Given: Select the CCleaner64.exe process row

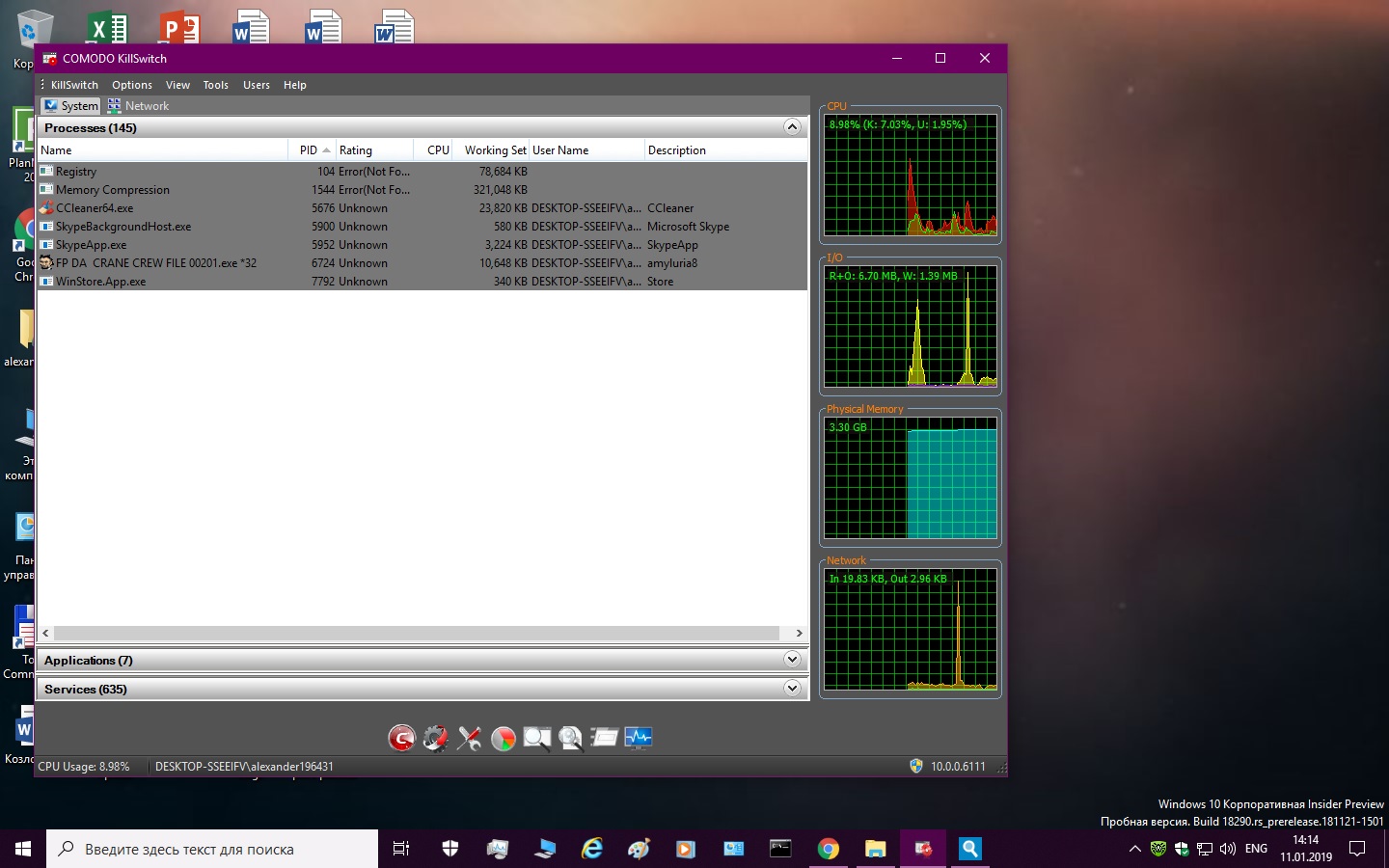Looking at the screenshot, I should (95, 208).
